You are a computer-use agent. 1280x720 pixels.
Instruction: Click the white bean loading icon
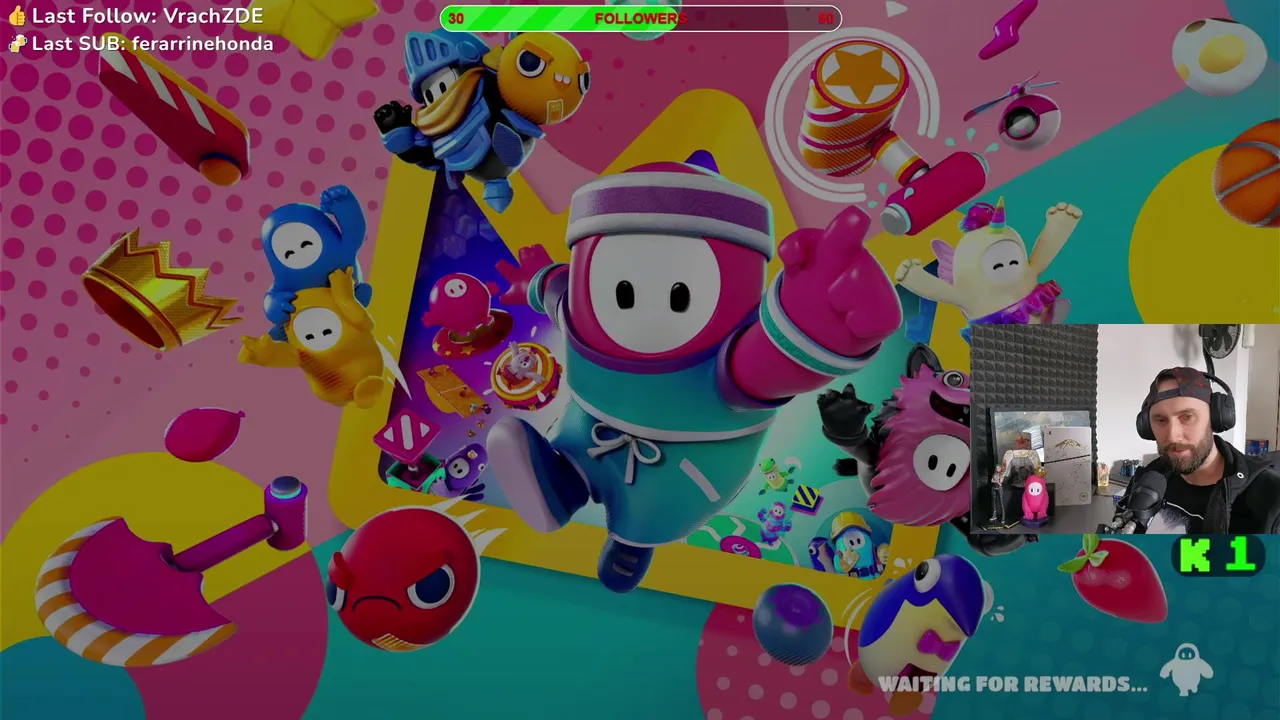tap(1187, 669)
